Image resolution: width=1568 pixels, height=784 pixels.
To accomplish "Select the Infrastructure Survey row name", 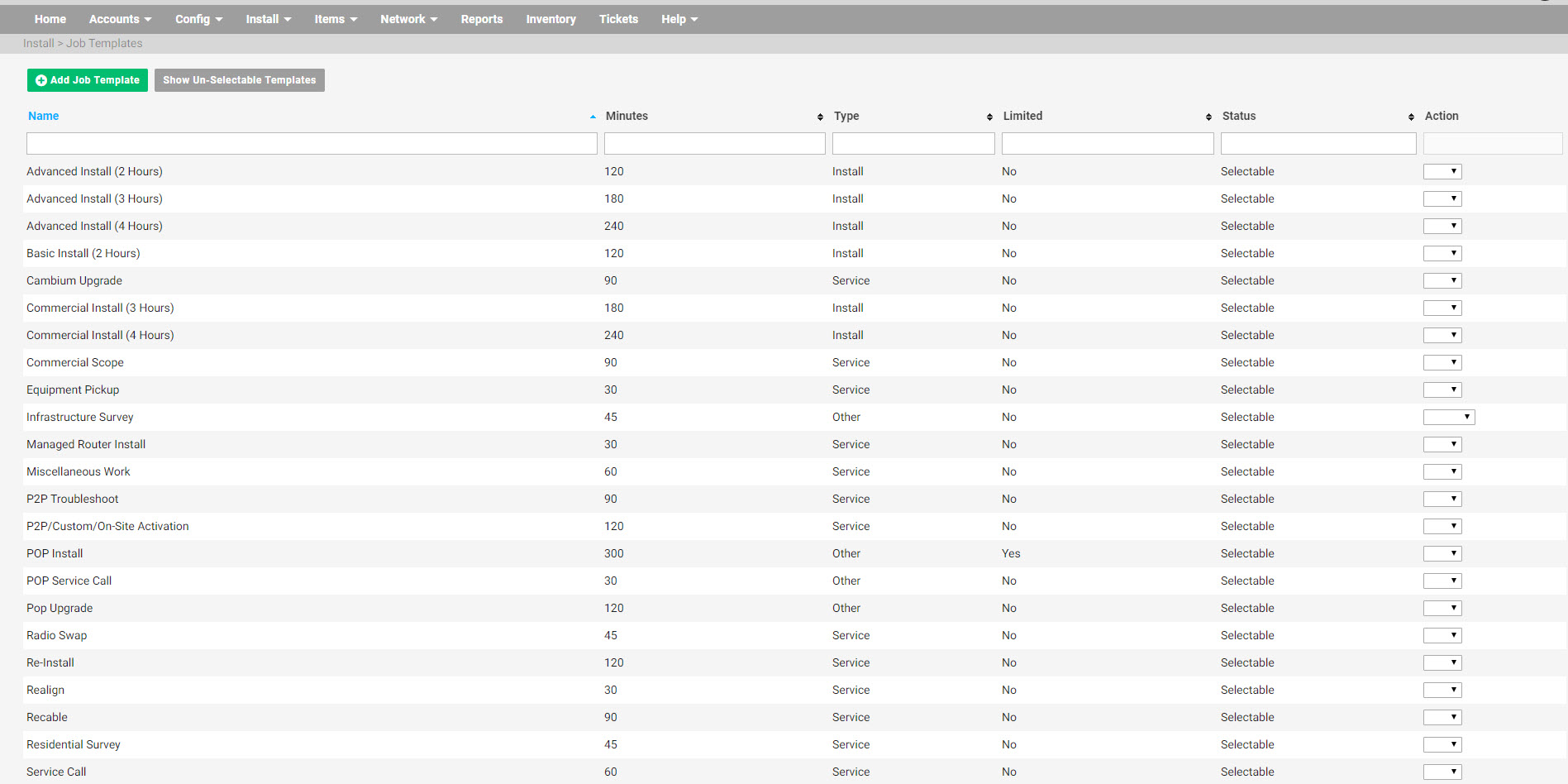I will click(80, 417).
